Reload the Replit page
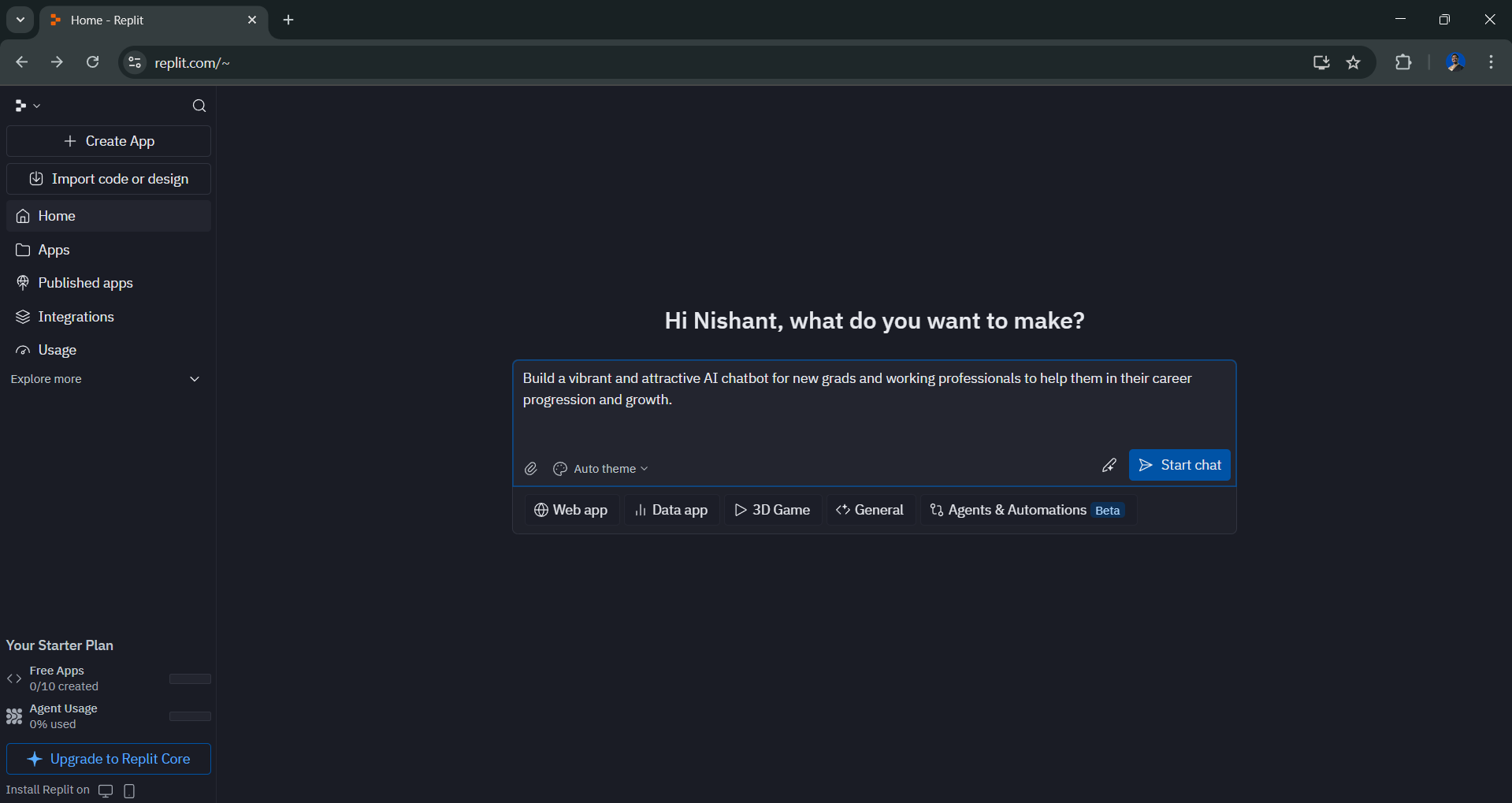 [x=93, y=62]
